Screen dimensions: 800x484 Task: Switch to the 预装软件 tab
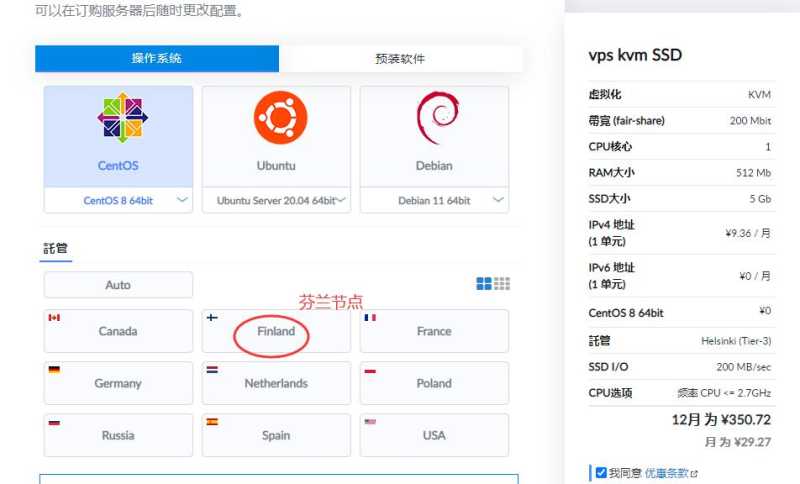tap(401, 59)
